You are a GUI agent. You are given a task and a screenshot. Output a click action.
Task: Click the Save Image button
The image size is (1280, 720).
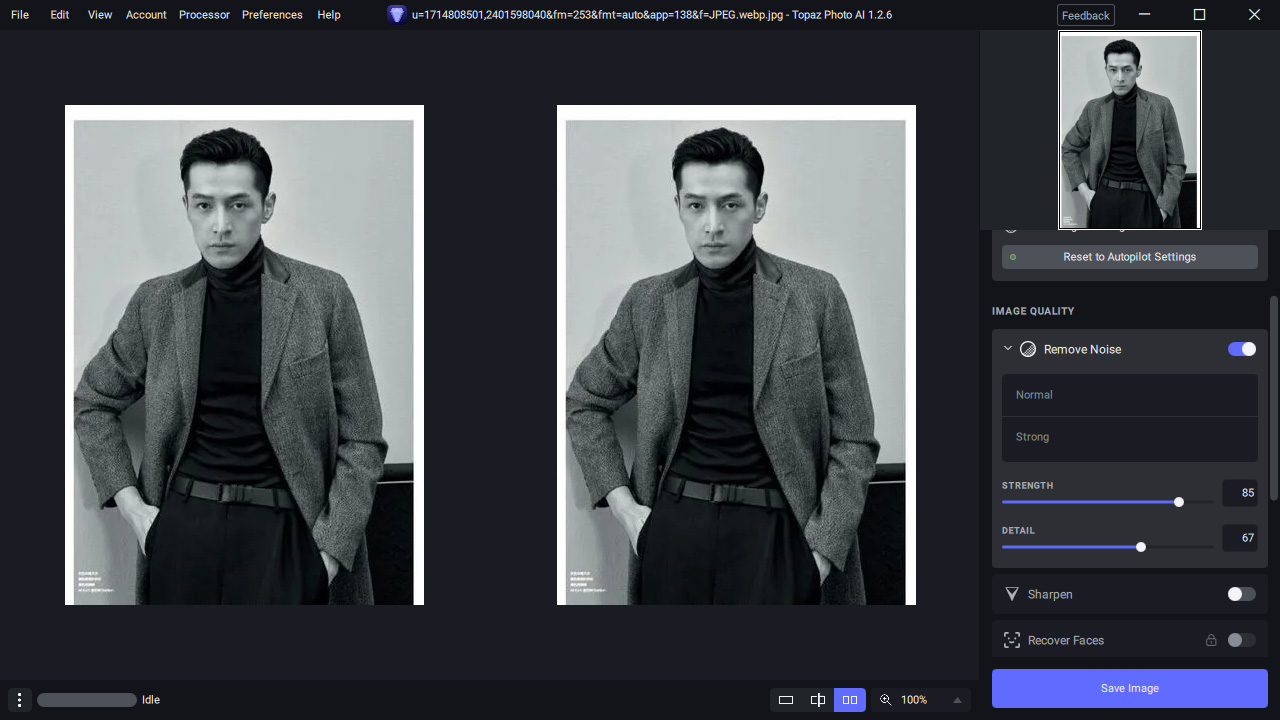pyautogui.click(x=1129, y=688)
